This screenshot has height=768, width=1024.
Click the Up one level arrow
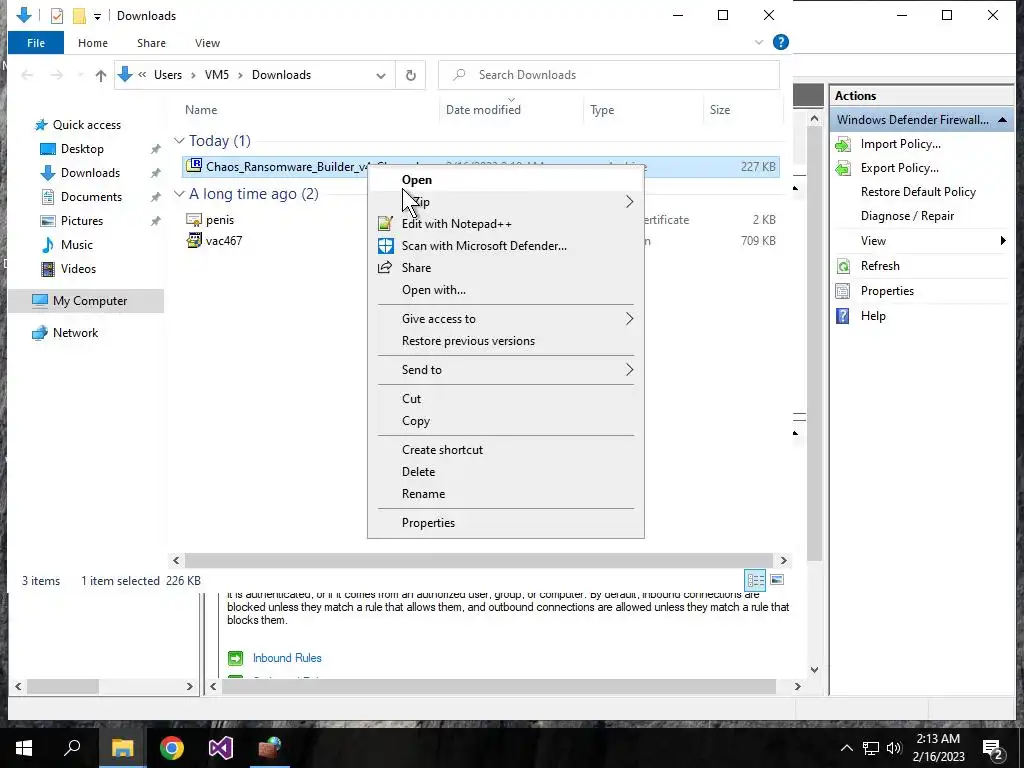(x=101, y=75)
